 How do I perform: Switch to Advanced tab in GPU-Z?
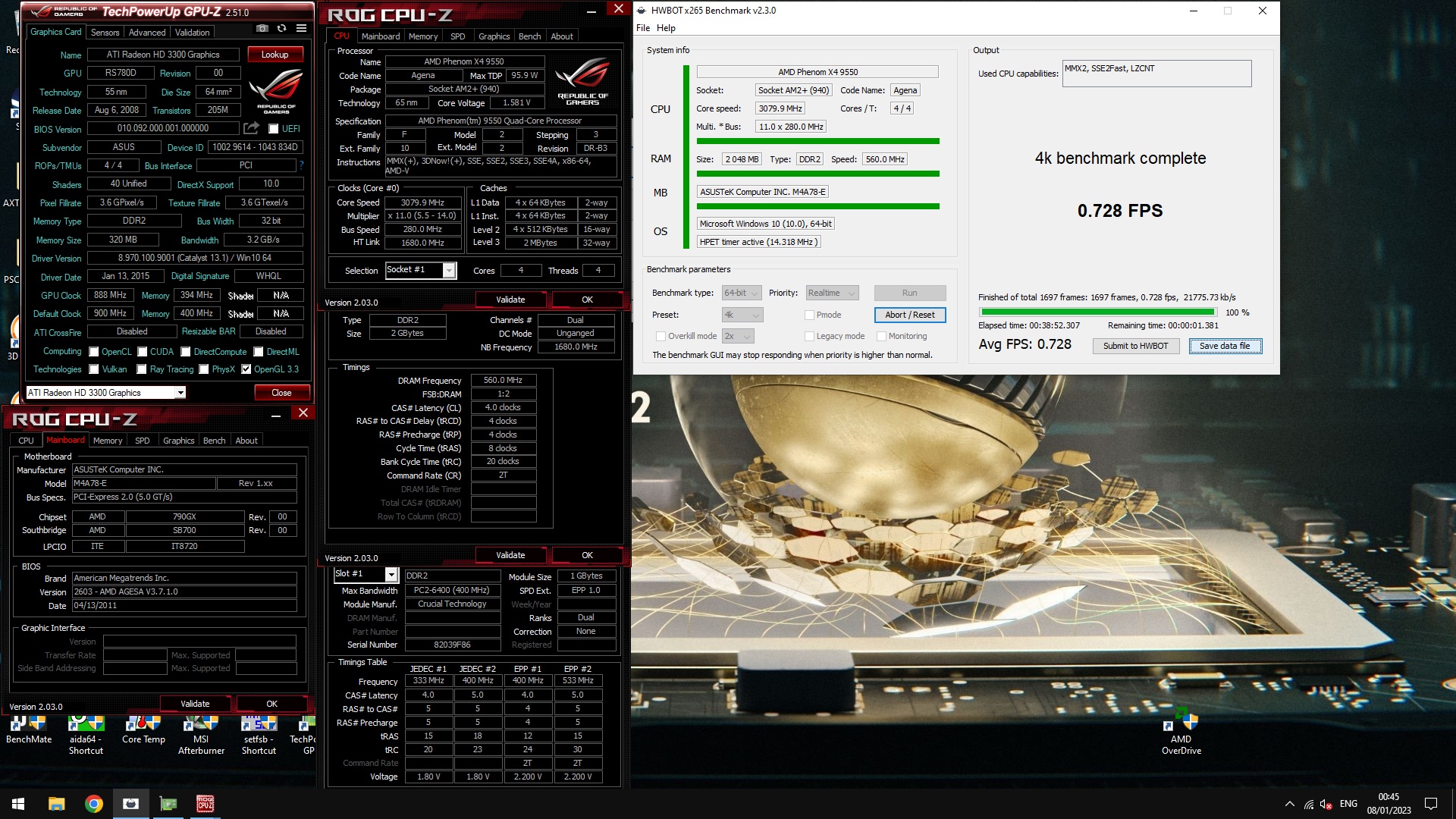click(147, 33)
